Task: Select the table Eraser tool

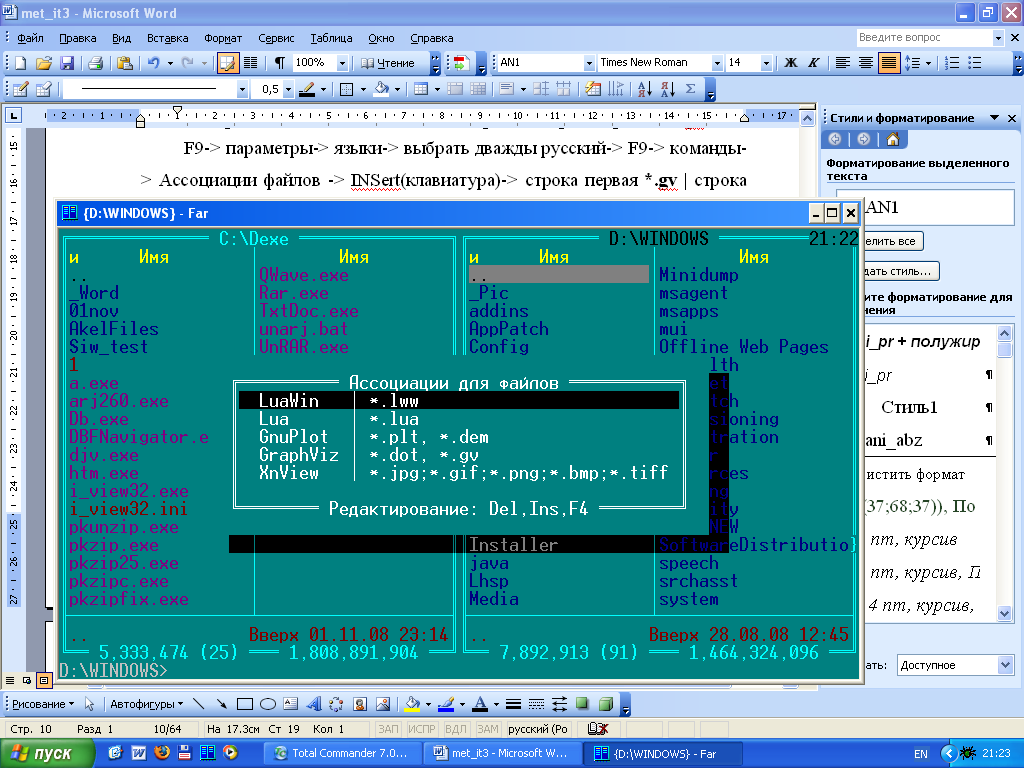Action: 44,89
